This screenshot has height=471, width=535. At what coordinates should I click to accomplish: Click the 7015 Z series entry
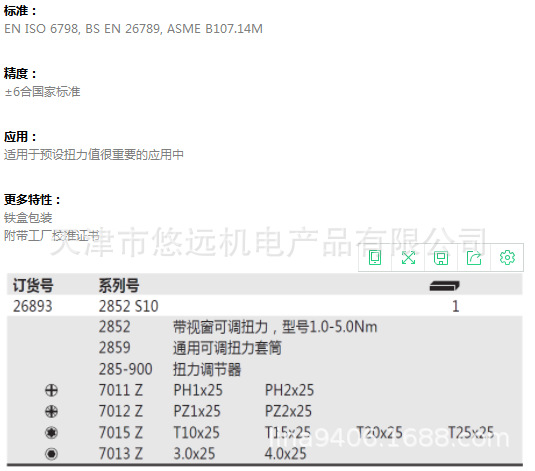click(121, 433)
